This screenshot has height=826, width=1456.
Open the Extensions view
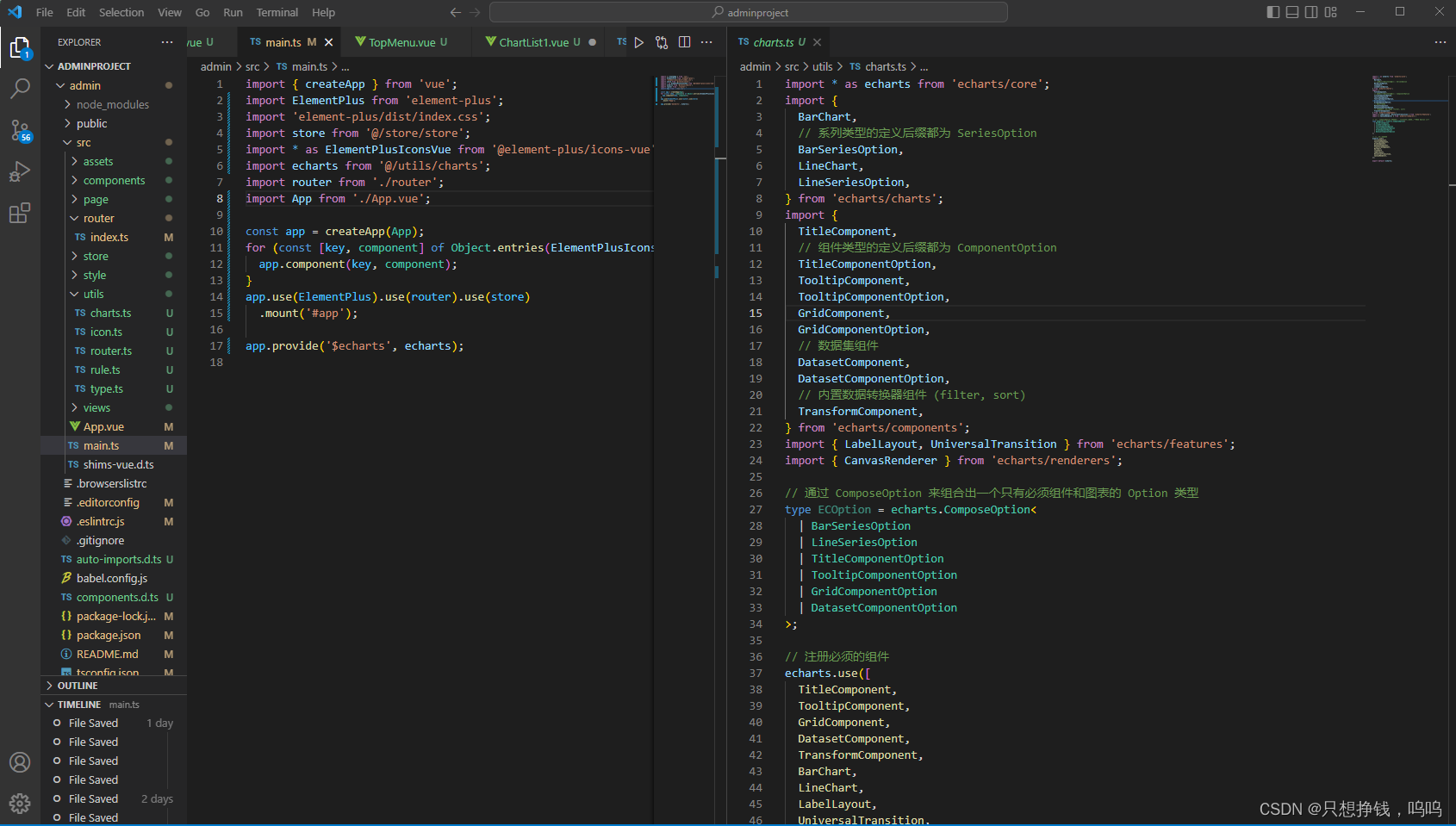pos(20,213)
